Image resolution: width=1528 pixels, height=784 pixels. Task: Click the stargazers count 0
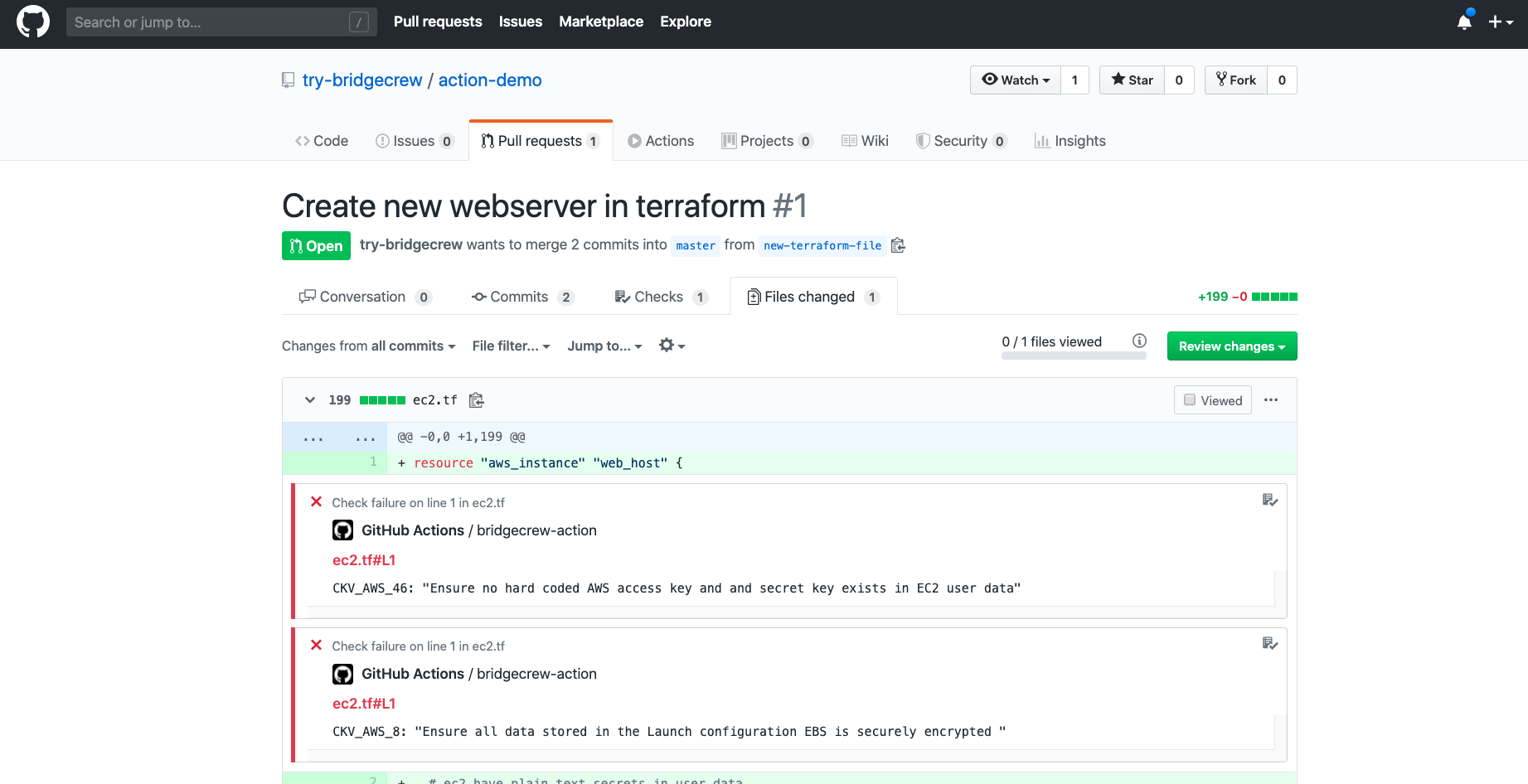pos(1179,80)
